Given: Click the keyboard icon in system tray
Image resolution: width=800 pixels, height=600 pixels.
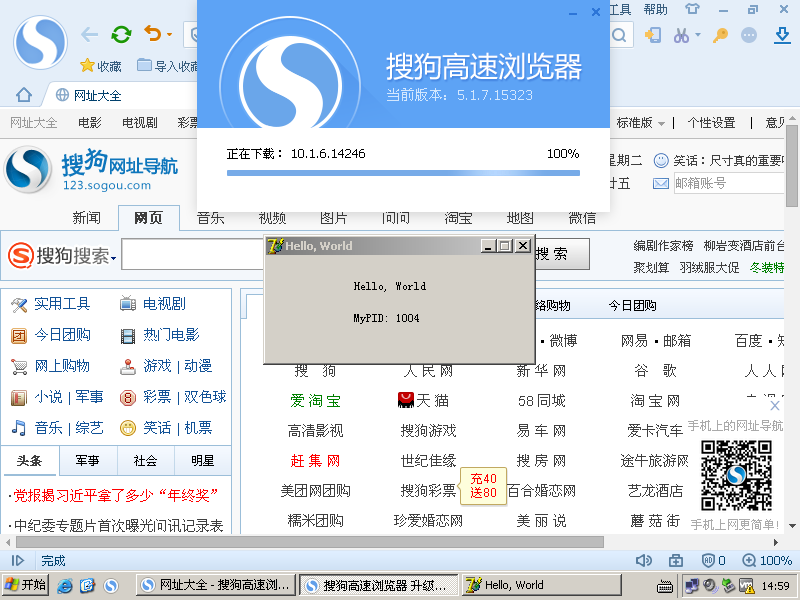Looking at the screenshot, I should pos(664,586).
